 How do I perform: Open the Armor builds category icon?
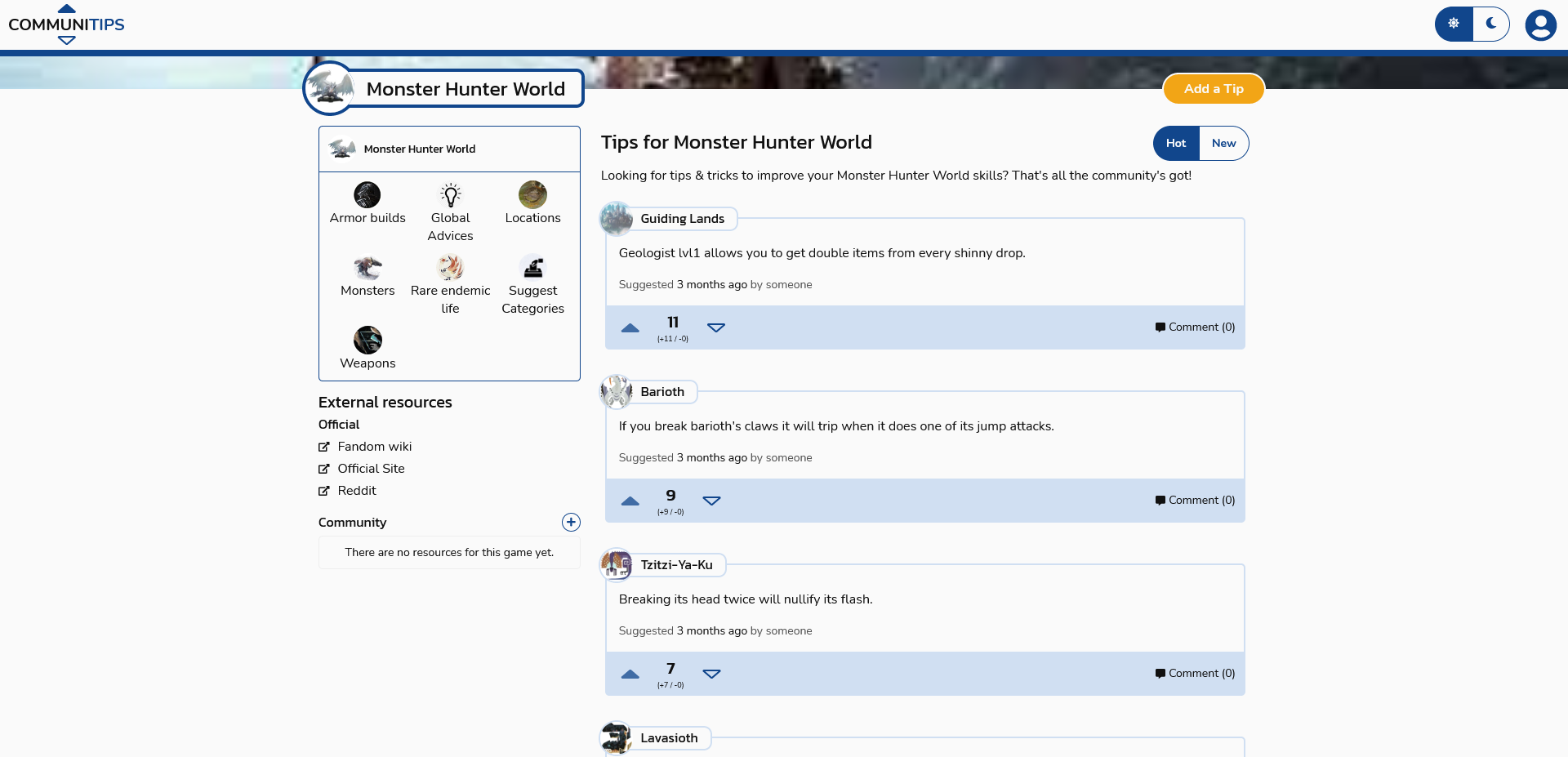[367, 194]
